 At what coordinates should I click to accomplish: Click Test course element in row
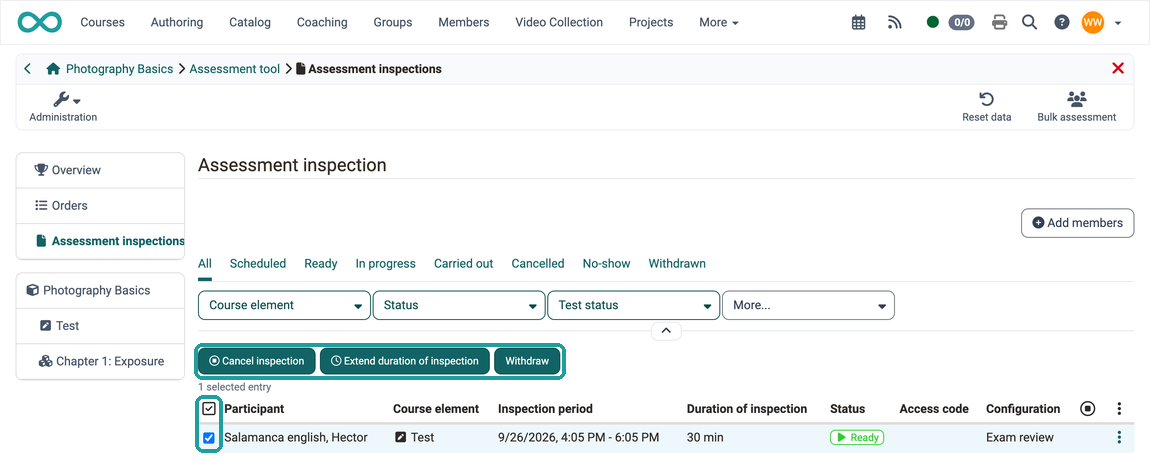[414, 438]
